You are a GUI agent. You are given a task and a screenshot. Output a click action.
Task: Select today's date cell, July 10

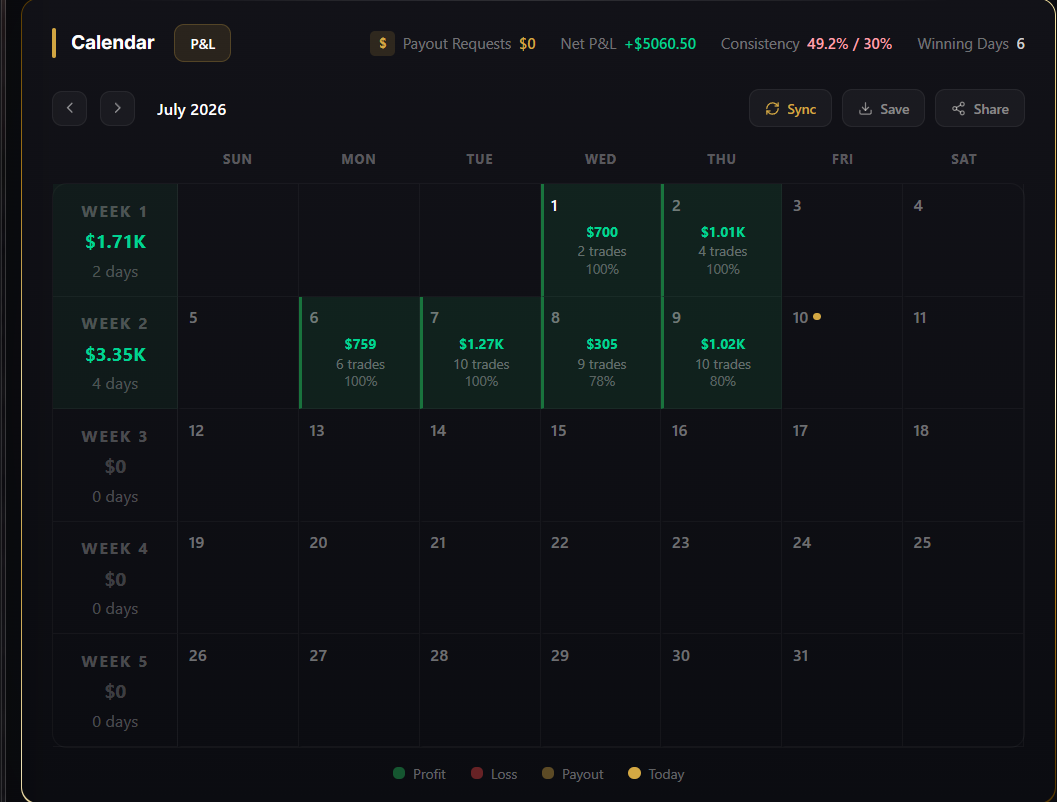click(842, 352)
